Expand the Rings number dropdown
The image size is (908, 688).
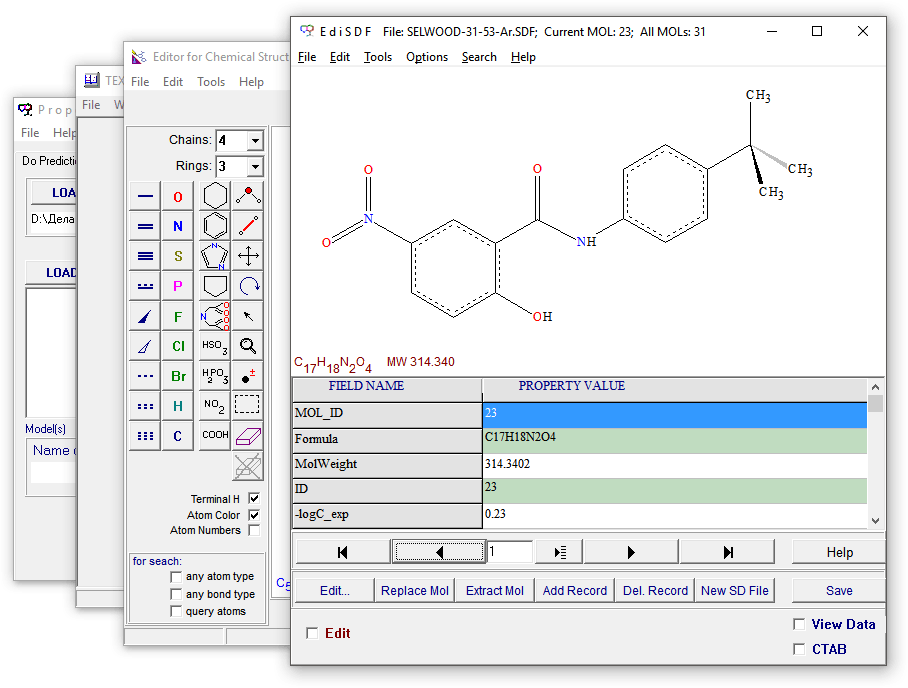tap(254, 167)
